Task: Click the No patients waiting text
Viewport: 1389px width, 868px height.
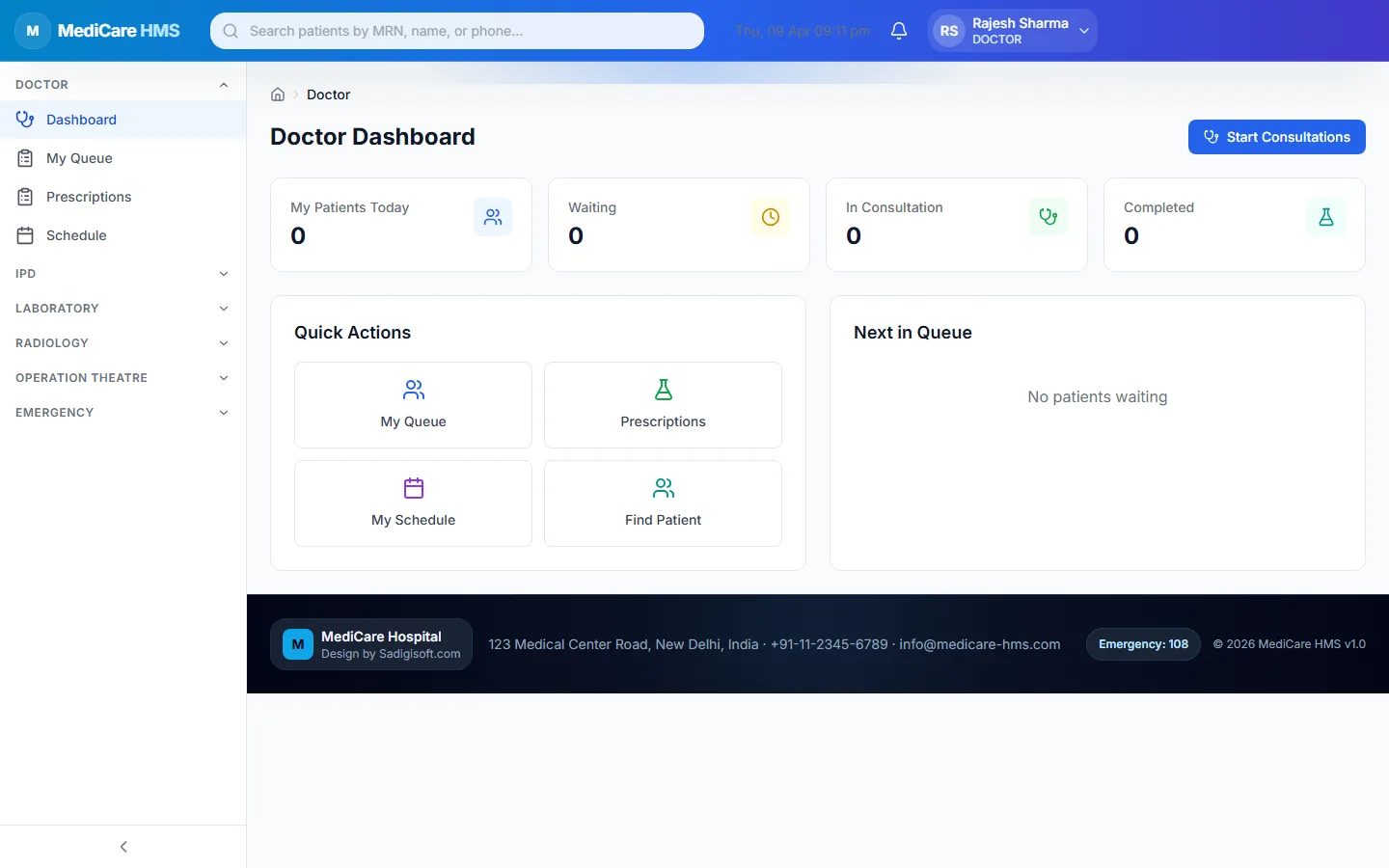Action: pyautogui.click(x=1098, y=397)
